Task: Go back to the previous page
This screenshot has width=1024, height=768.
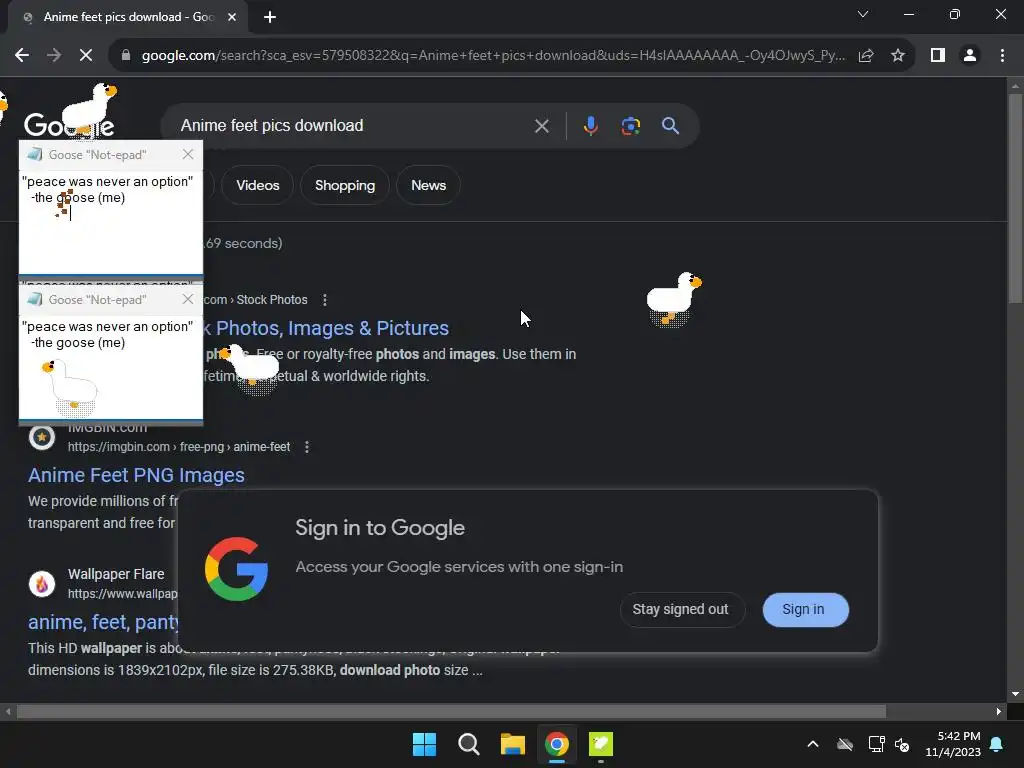Action: [22, 56]
